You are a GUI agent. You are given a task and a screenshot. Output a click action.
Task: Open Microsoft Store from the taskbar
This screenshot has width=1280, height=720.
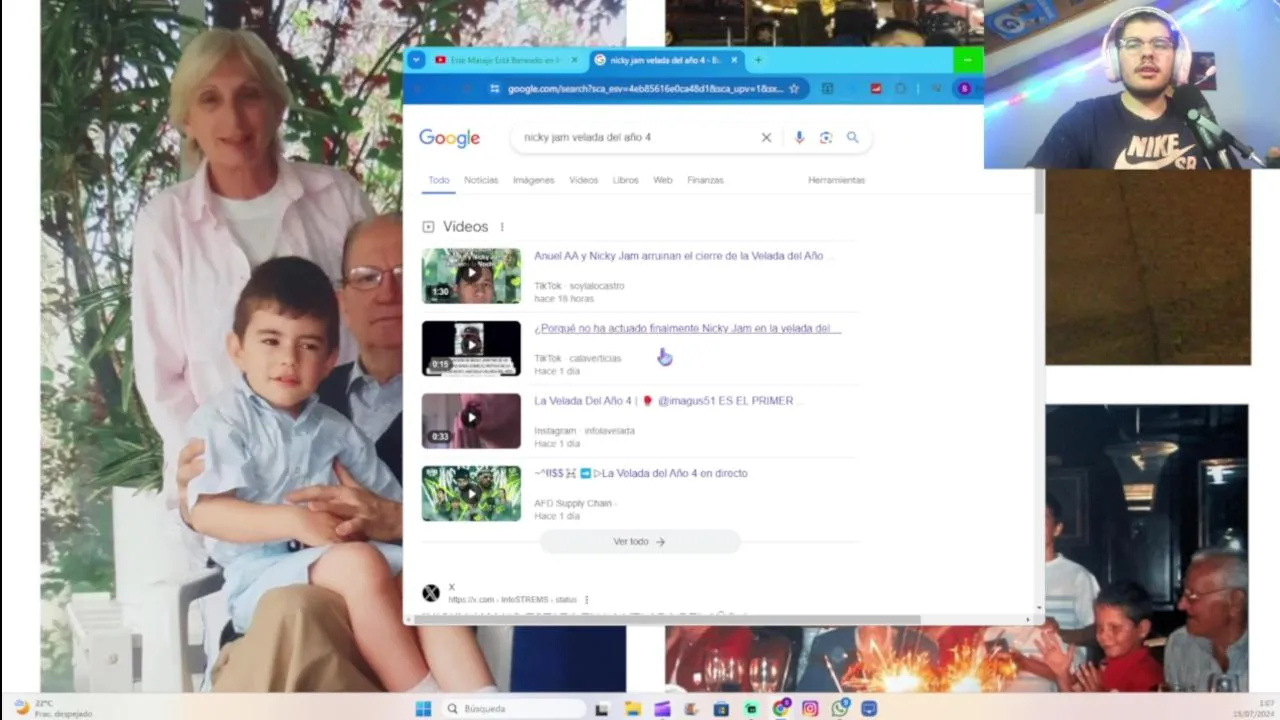point(721,709)
